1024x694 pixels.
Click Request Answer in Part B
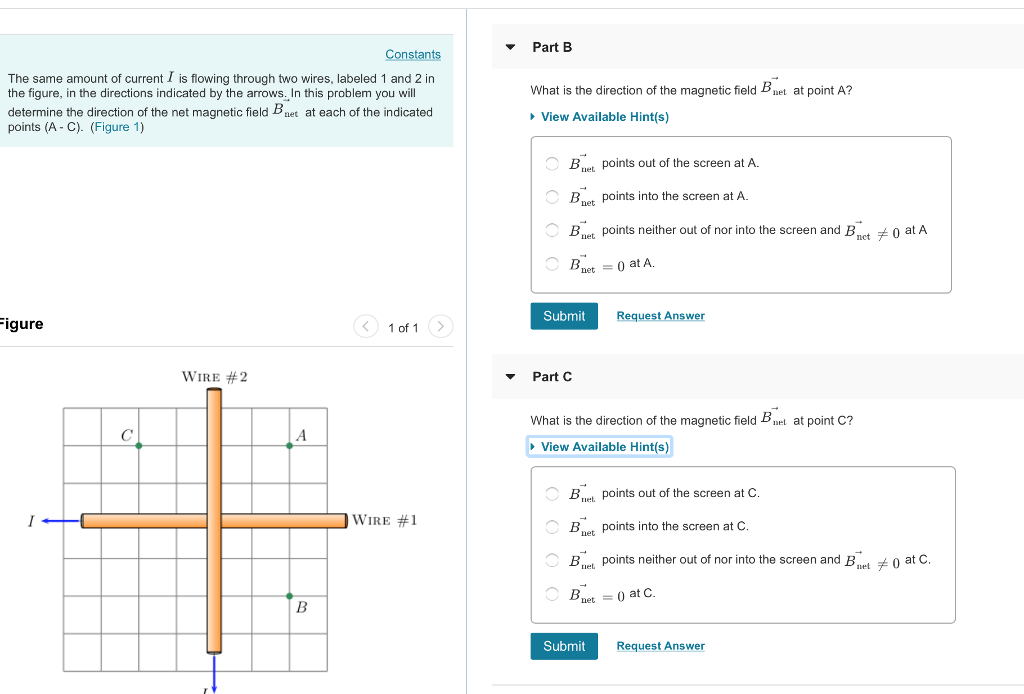point(660,315)
